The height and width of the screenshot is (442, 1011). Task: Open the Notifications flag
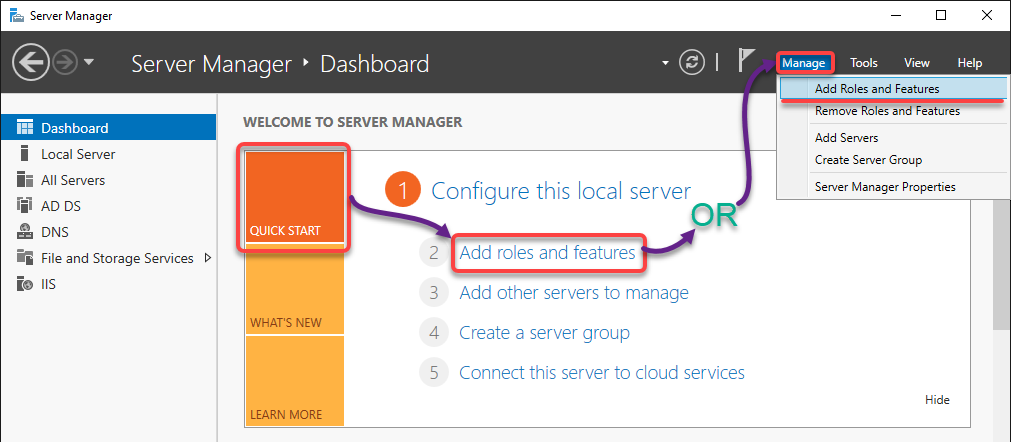(745, 61)
